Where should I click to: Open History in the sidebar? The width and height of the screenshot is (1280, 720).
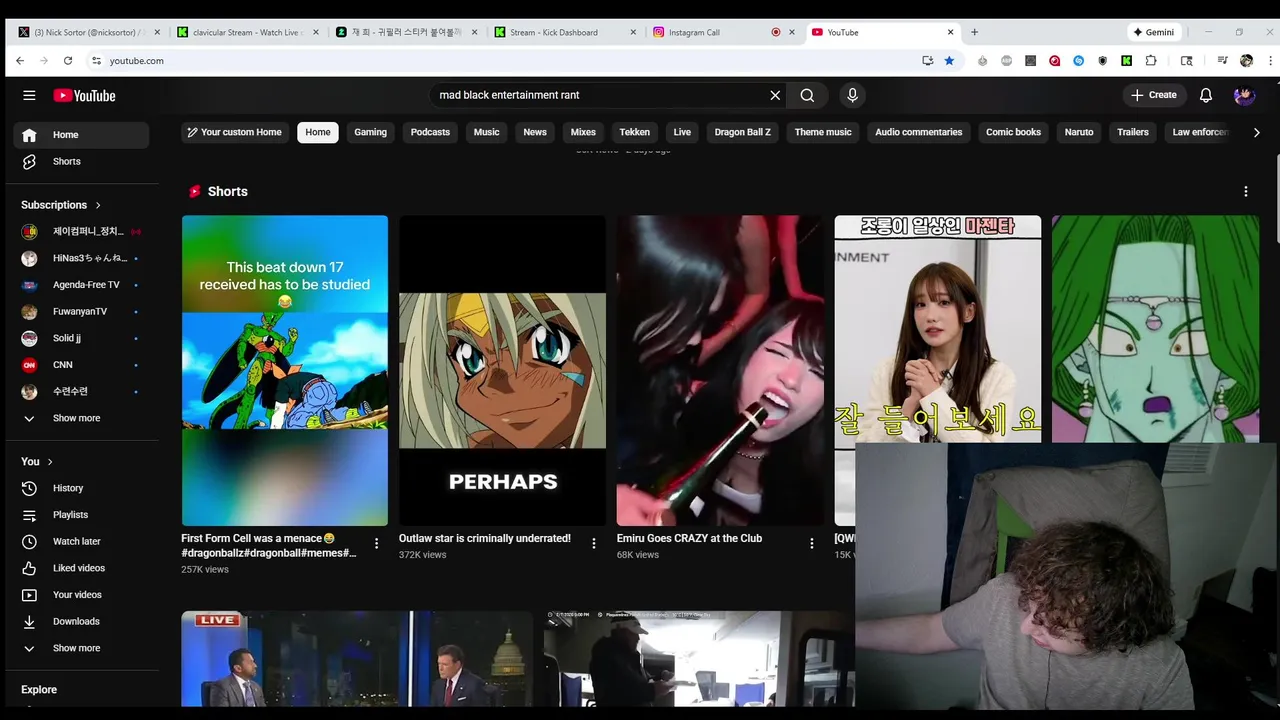81,488
